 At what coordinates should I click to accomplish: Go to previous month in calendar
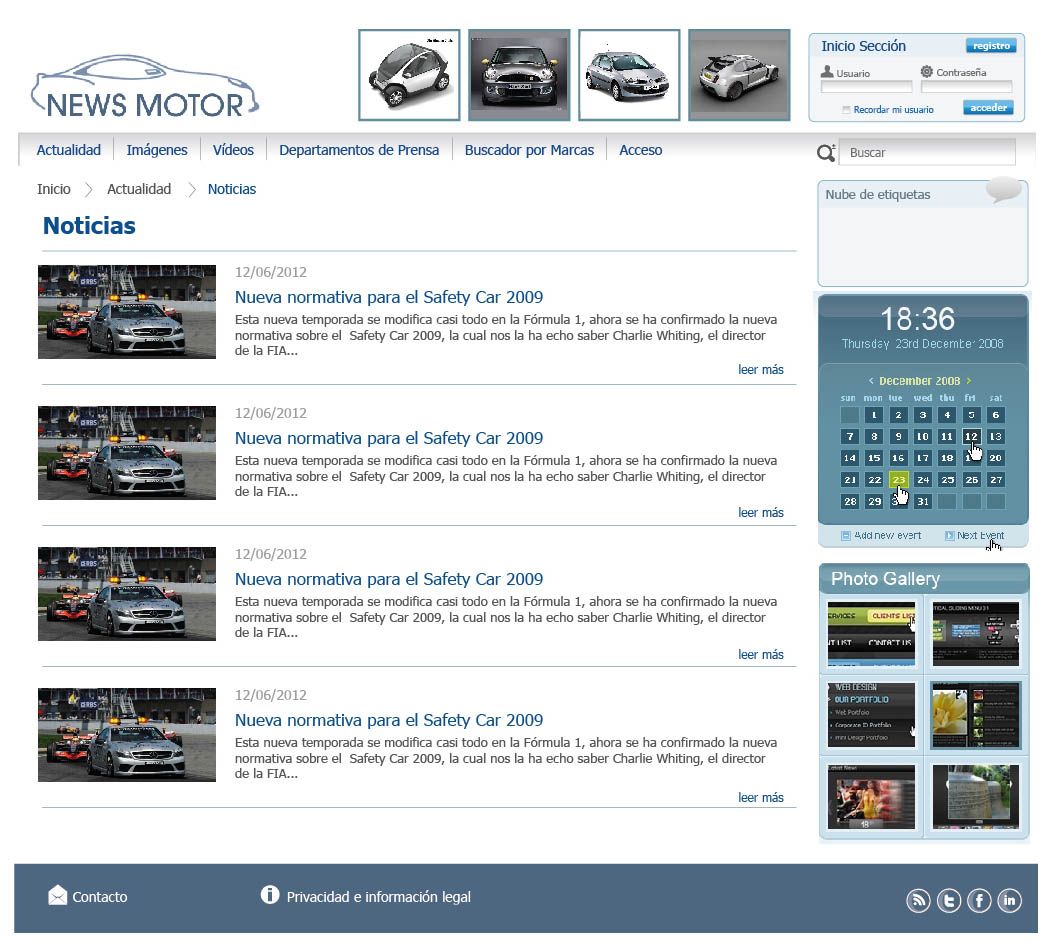871,380
